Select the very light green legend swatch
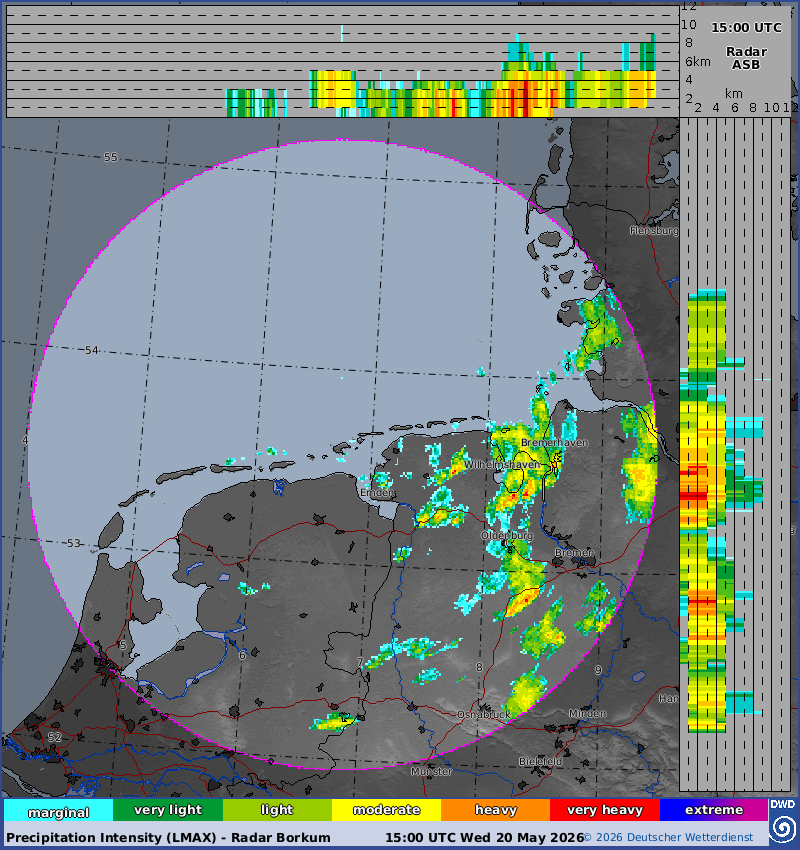The image size is (800, 850). tap(168, 810)
